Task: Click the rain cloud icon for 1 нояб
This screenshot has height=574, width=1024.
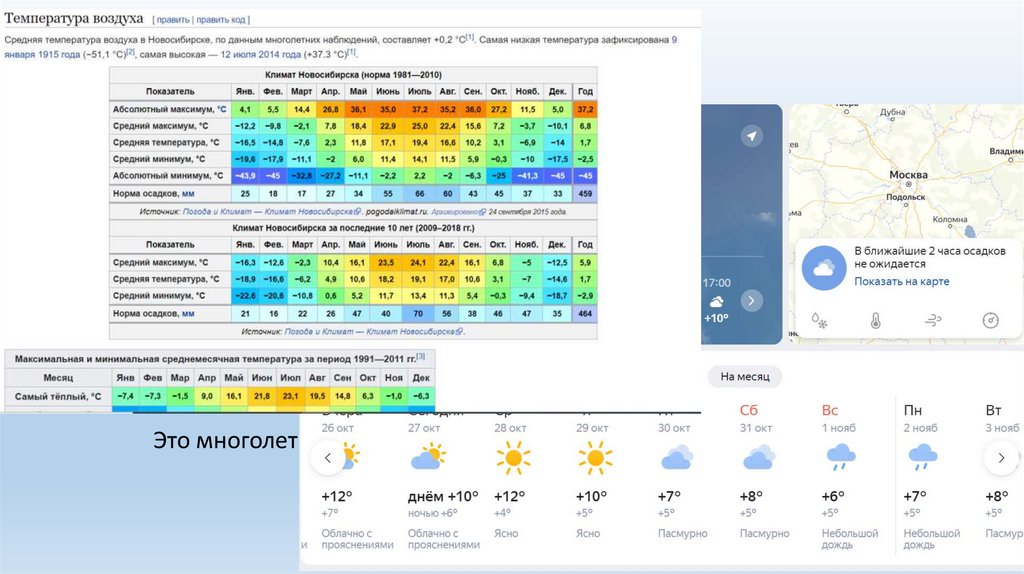Action: click(837, 458)
